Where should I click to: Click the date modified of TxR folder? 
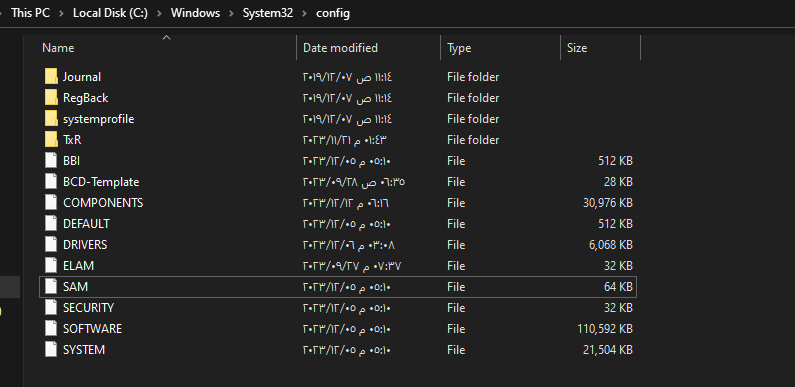click(345, 140)
